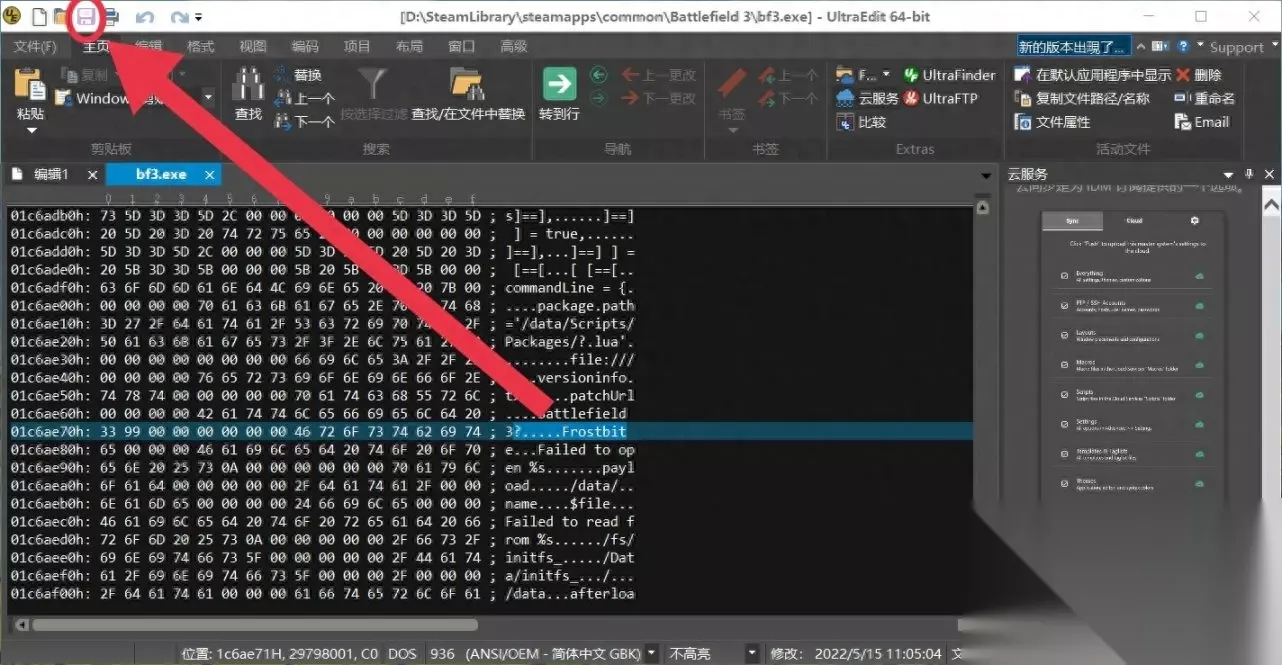Switch to the 编码 ribbon tab
The height and width of the screenshot is (665, 1282).
tap(305, 46)
